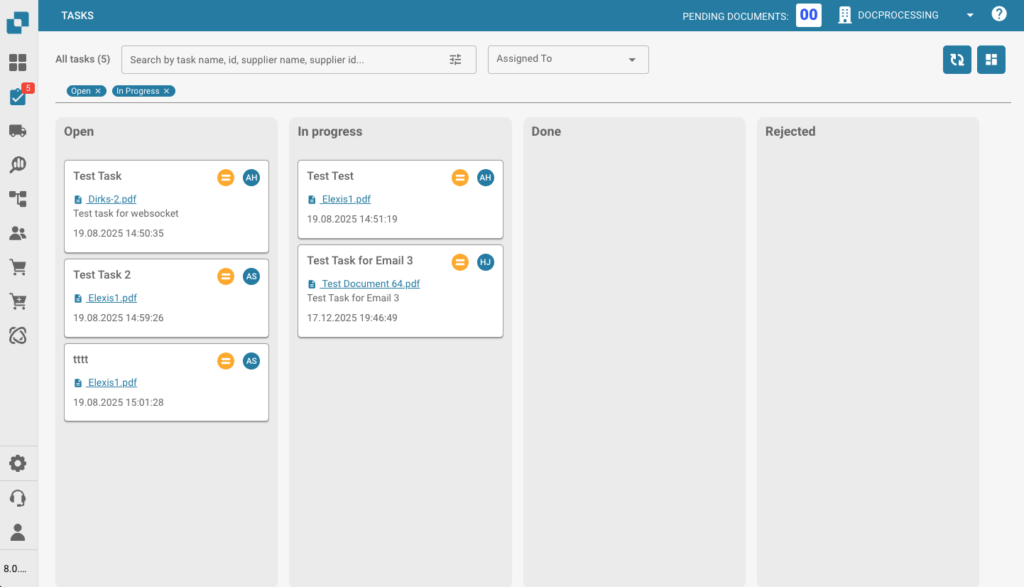Open the Test Document 64.pdf link
Screen dimensions: 1024x587
click(x=369, y=284)
